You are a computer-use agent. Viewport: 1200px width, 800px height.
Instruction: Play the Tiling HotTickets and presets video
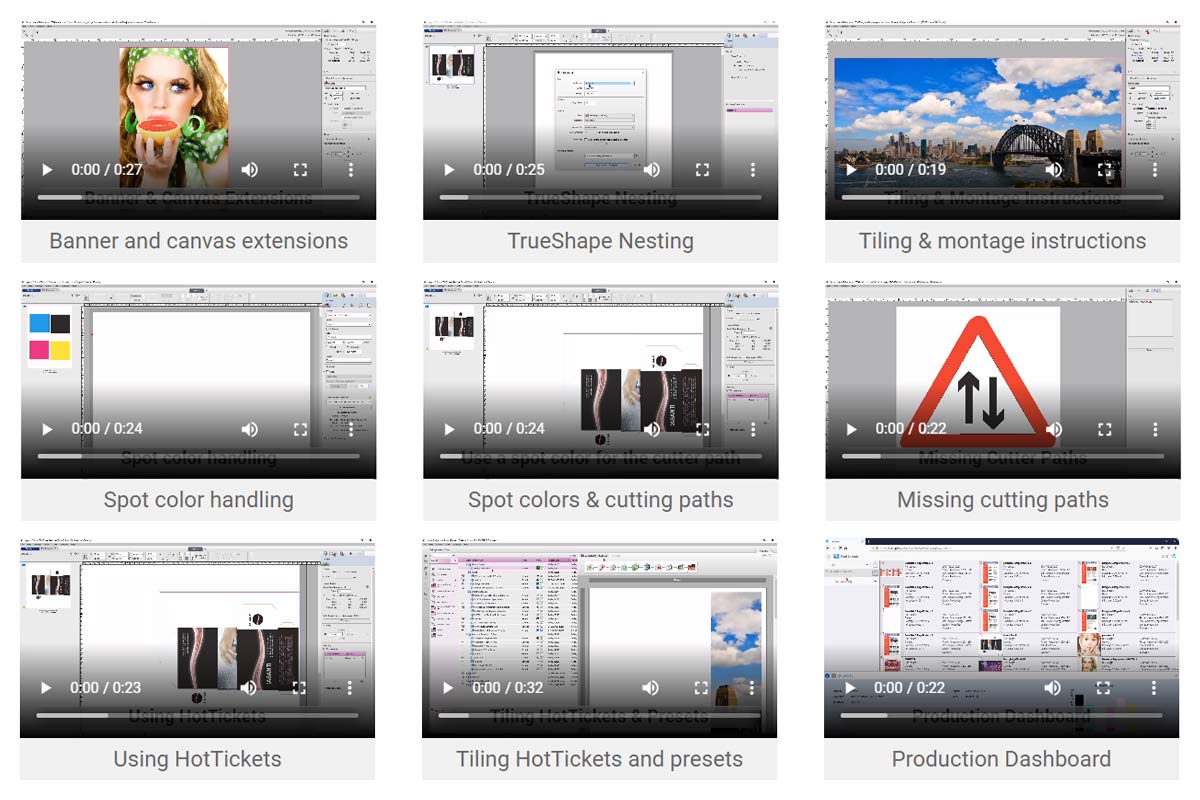tap(448, 688)
